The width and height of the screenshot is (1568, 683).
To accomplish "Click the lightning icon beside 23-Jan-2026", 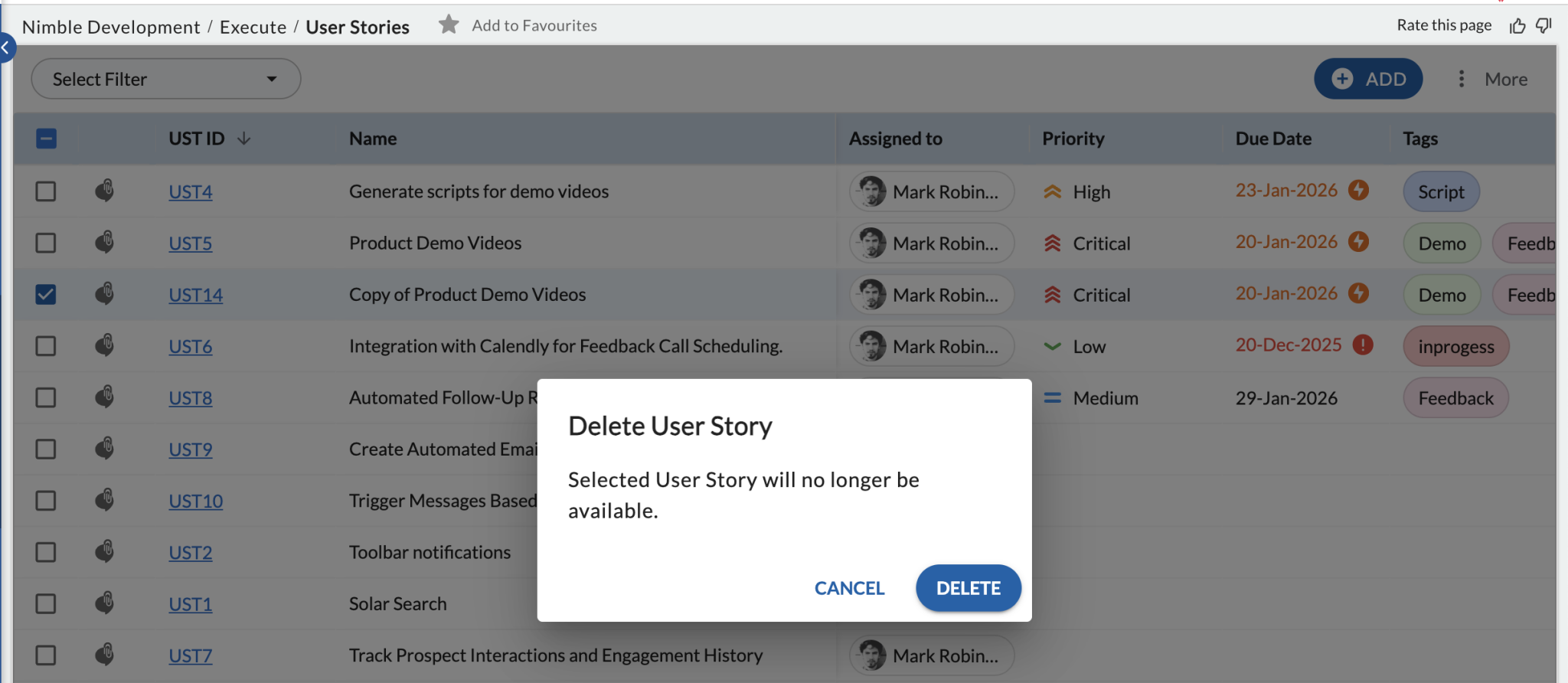I will 1359,190.
